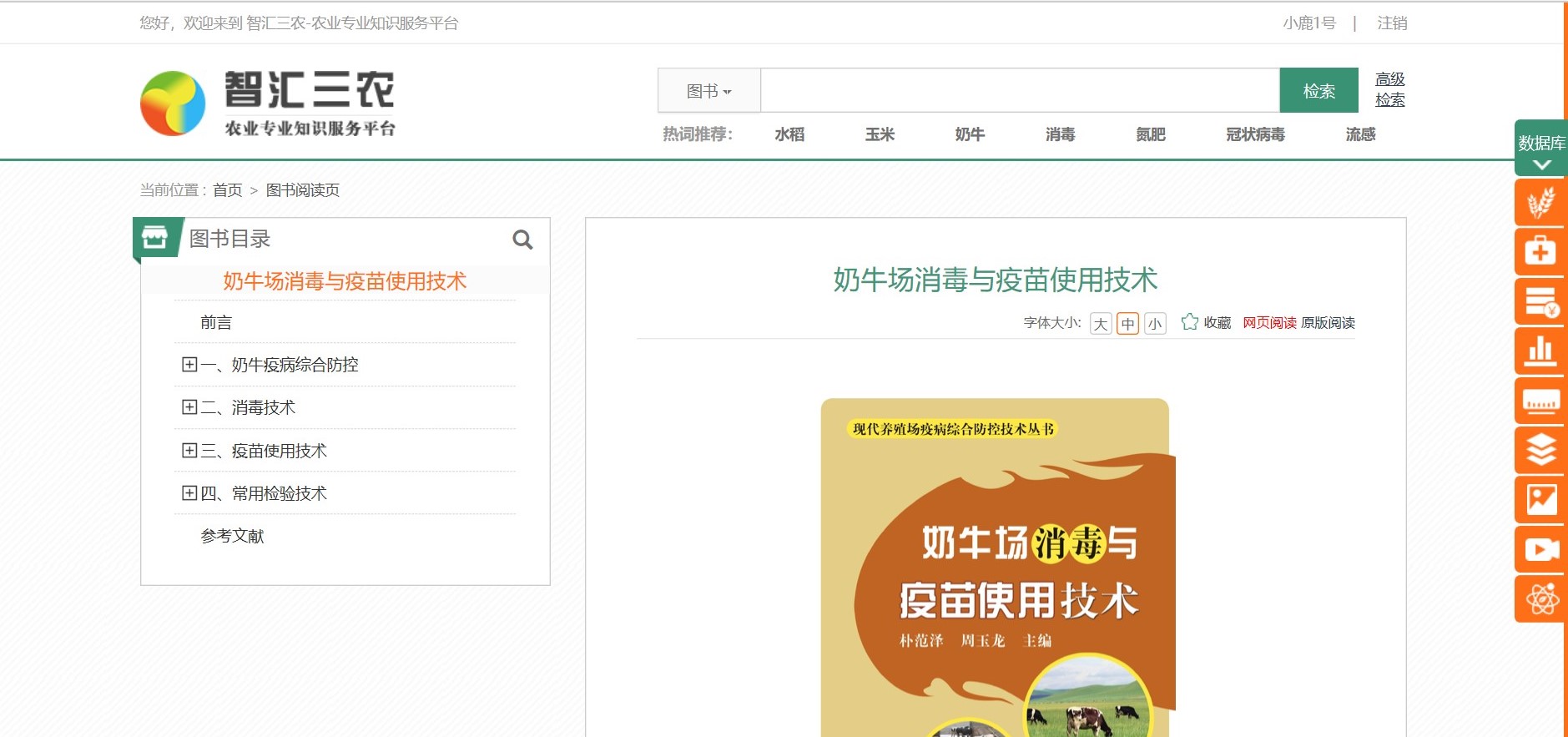1568x737 pixels.
Task: Open the image gallery sidebar icon
Action: coord(1540,500)
